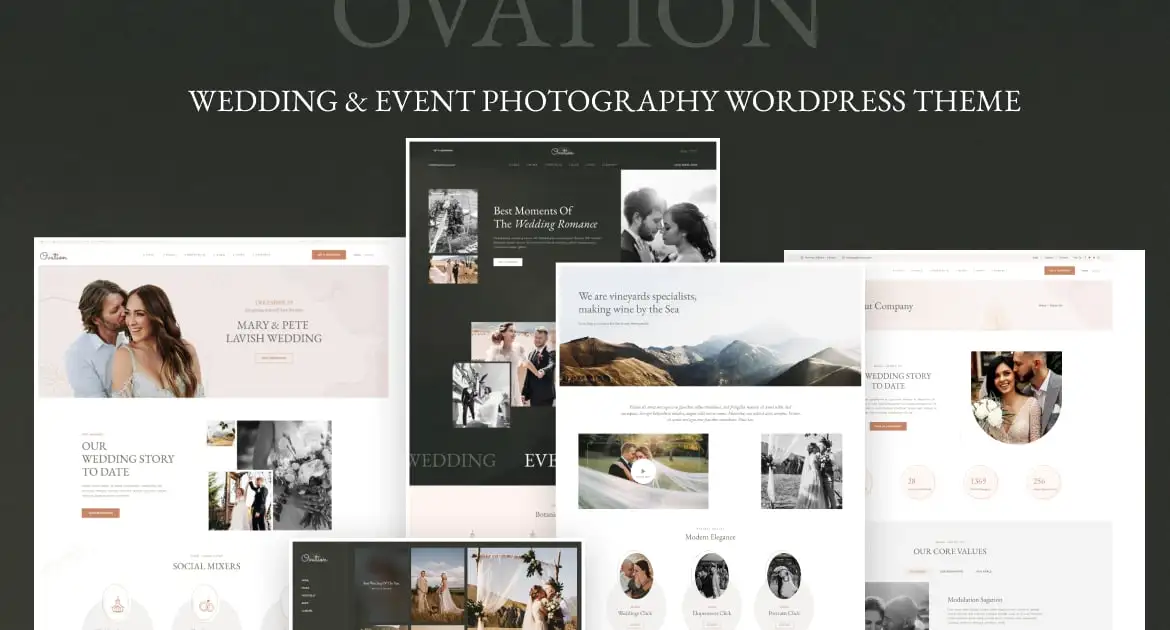This screenshot has height=630, width=1170.
Task: Select 'Best Moments Of The Wedding Romance' heading
Action: coord(545,217)
